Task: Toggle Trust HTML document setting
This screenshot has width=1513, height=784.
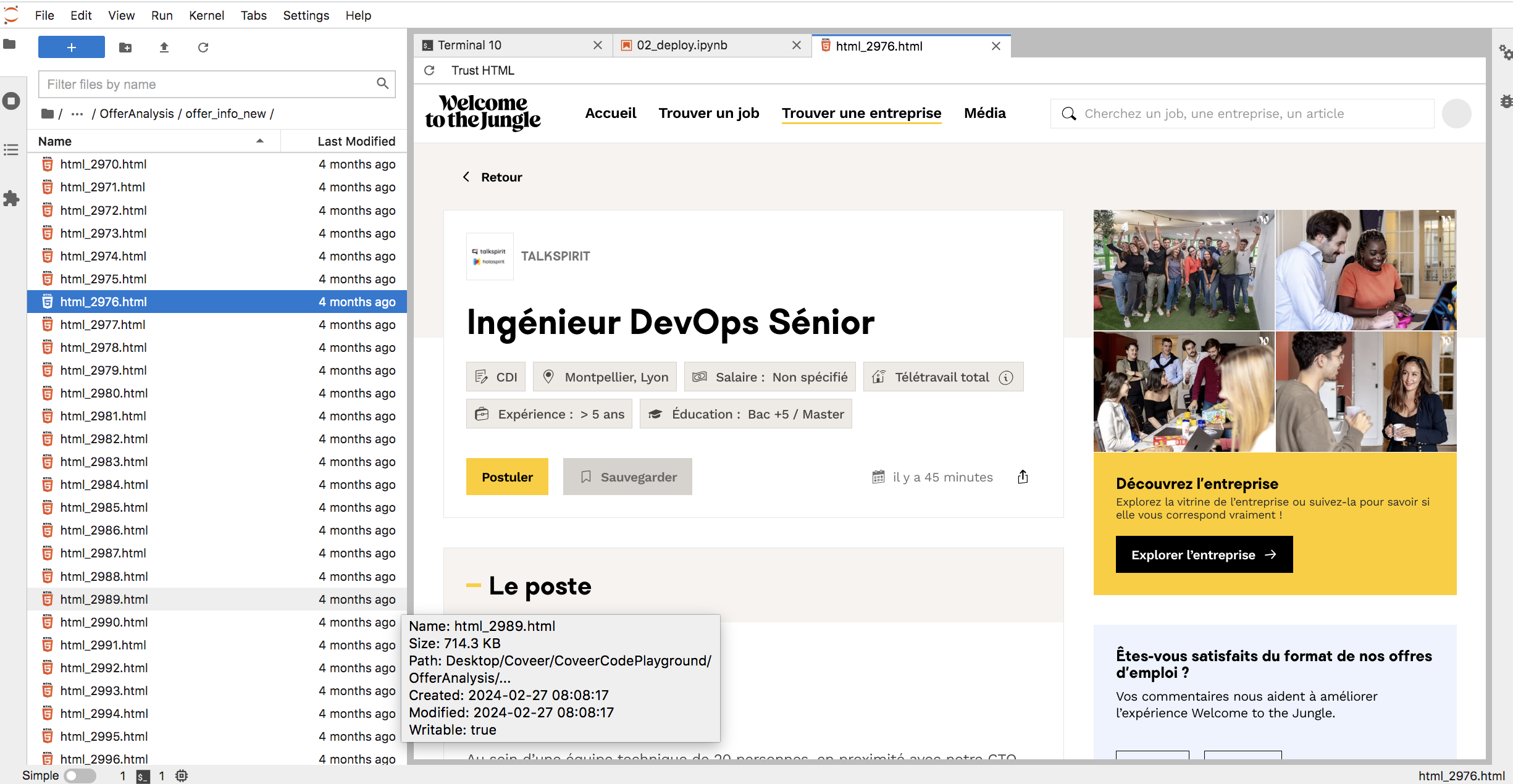Action: [482, 70]
